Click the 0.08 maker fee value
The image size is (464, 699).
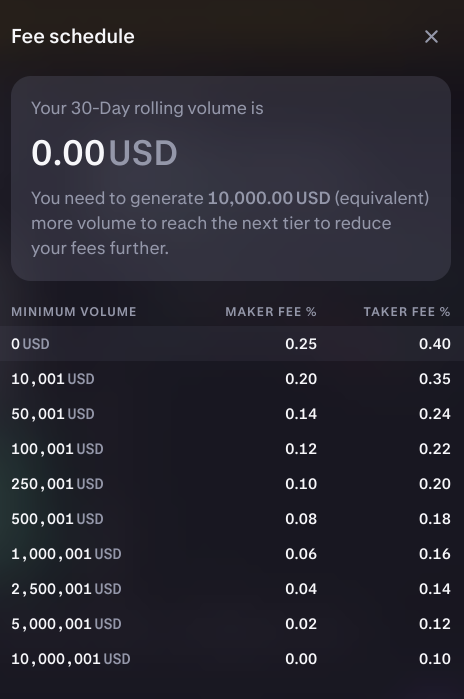point(301,519)
